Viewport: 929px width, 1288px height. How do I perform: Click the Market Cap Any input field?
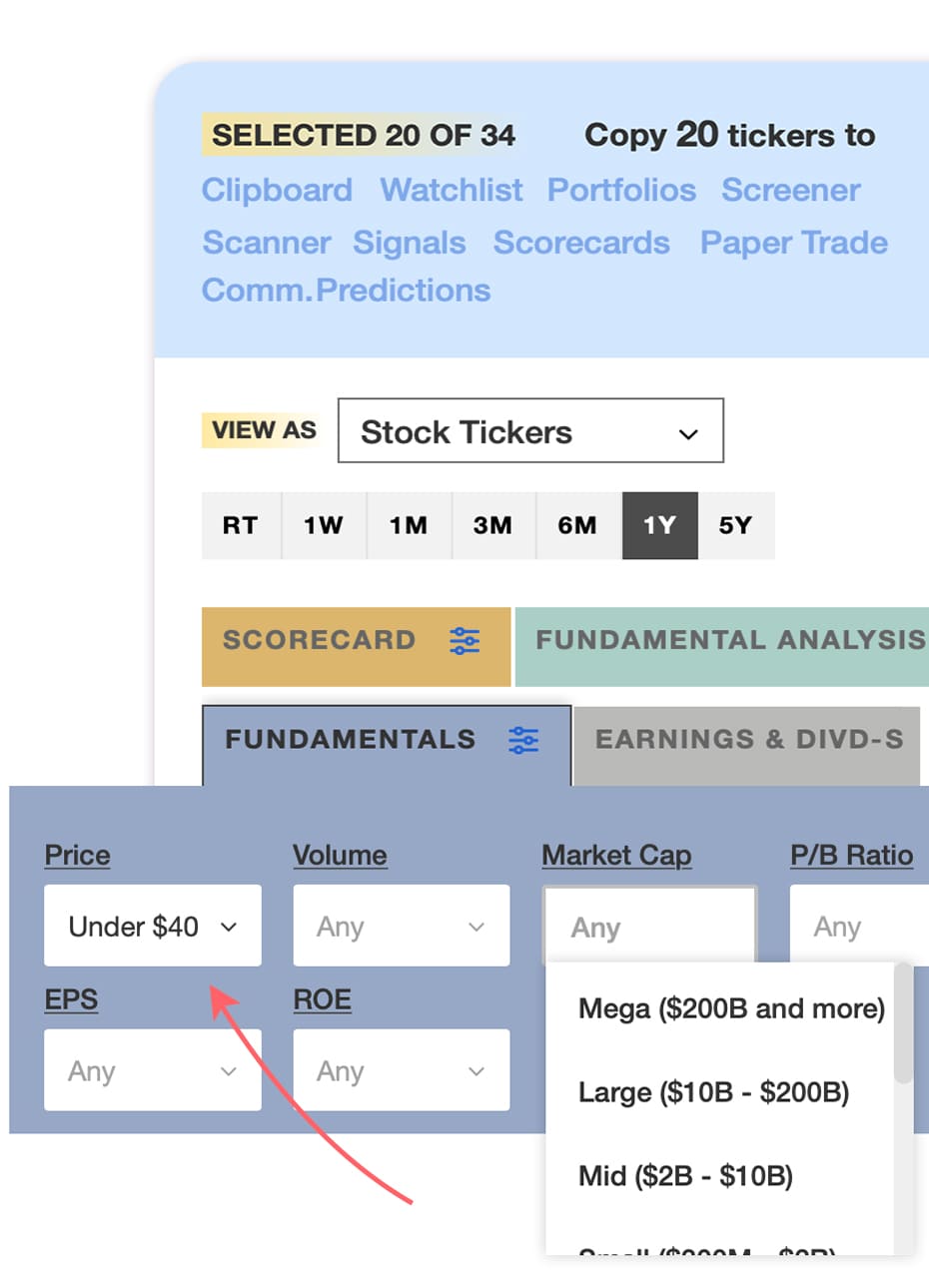(x=649, y=927)
